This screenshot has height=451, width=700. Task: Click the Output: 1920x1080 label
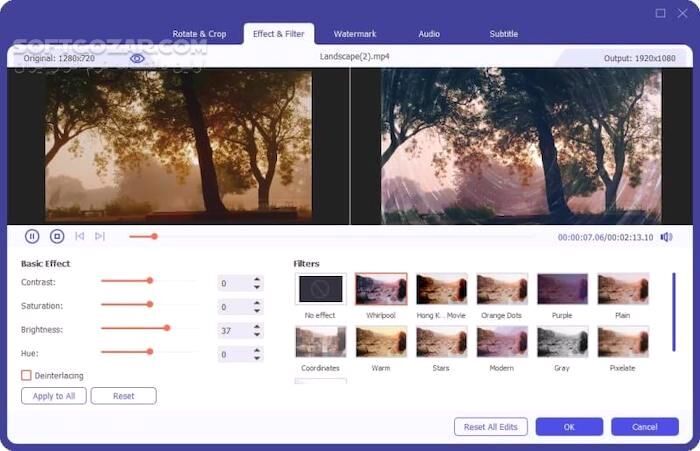[639, 58]
